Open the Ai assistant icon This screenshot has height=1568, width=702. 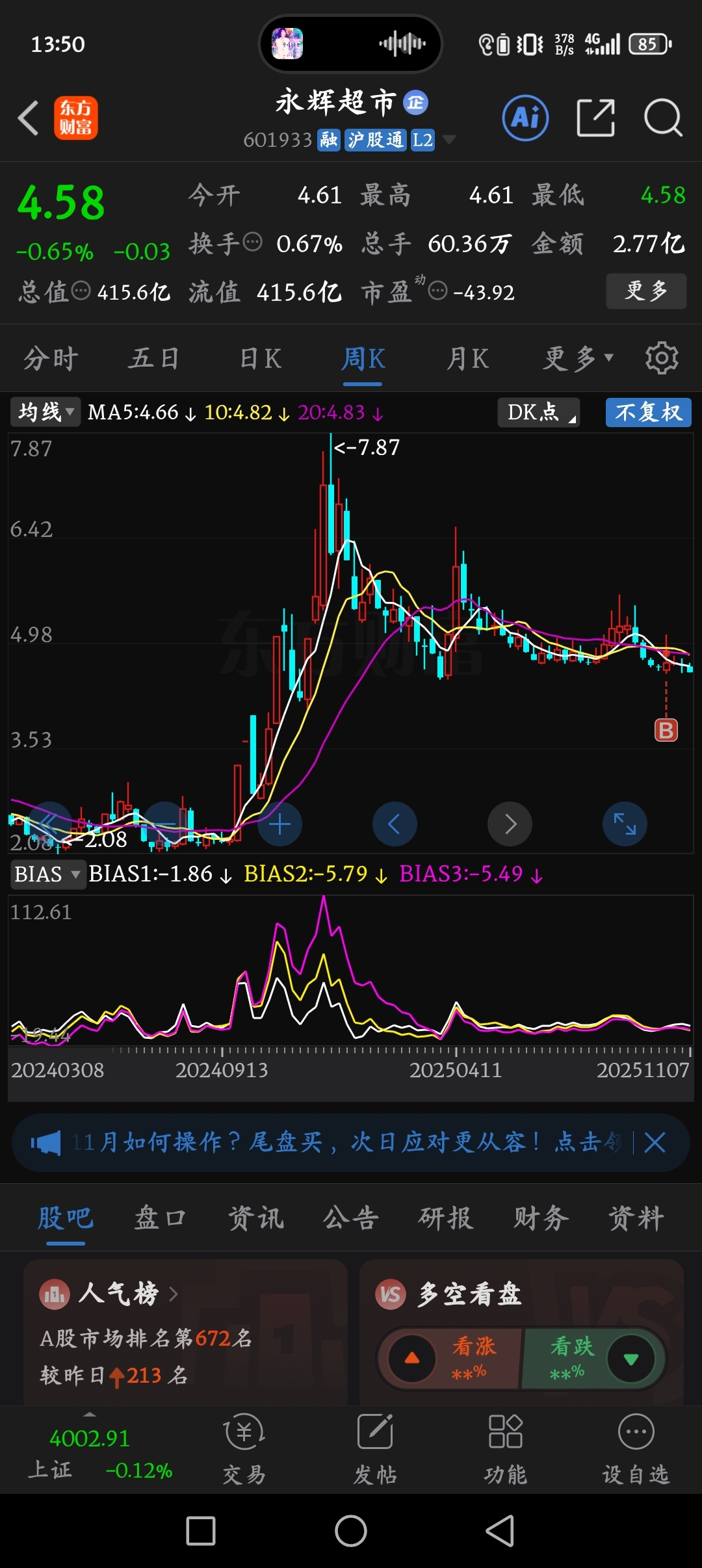(x=525, y=118)
